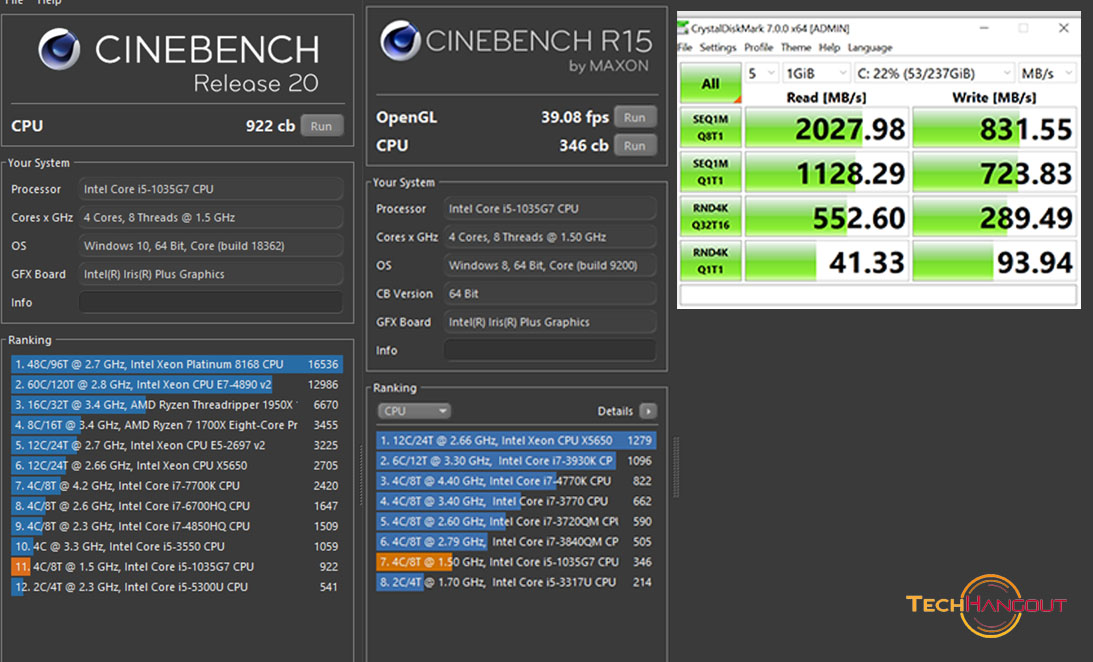Click the R20 GFX Board field value
The height and width of the screenshot is (662, 1093).
tap(211, 274)
